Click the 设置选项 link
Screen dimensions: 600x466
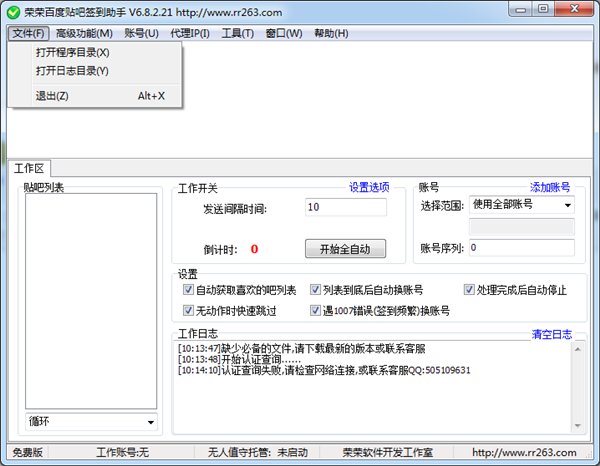(369, 187)
